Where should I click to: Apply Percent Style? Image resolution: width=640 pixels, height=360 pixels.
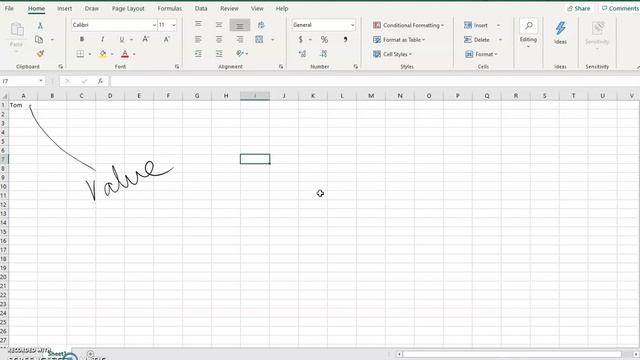tap(324, 39)
